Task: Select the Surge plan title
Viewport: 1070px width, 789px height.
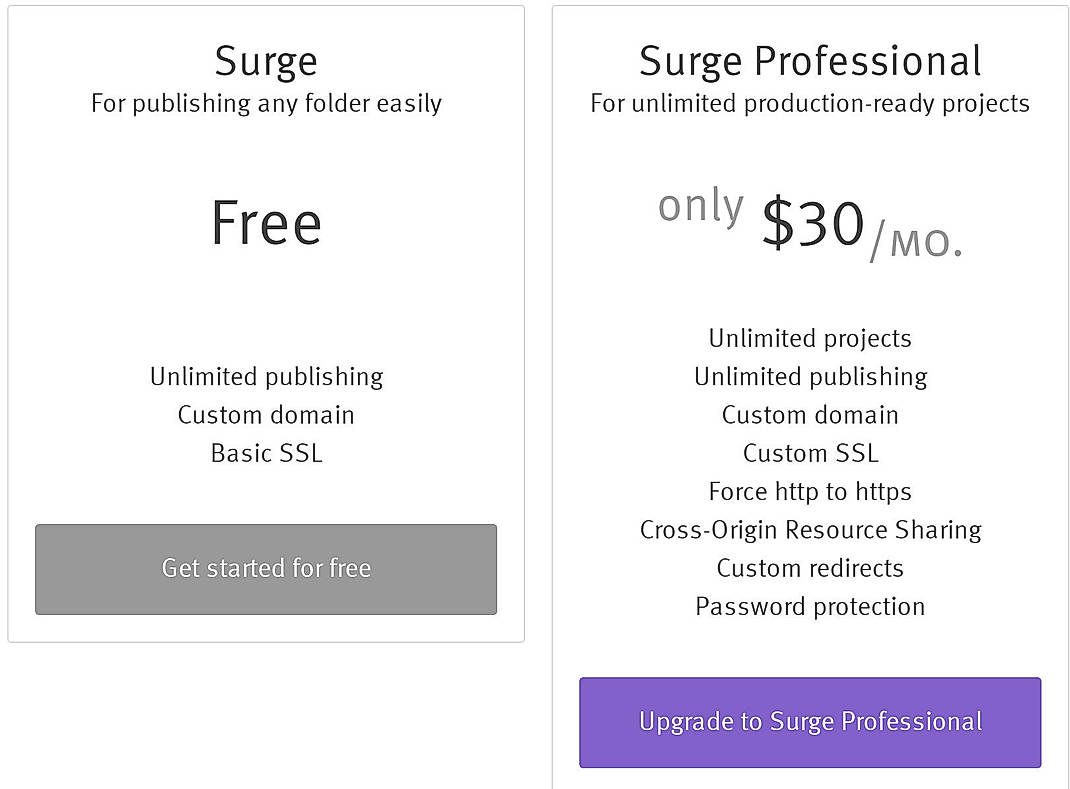Action: coord(265,60)
